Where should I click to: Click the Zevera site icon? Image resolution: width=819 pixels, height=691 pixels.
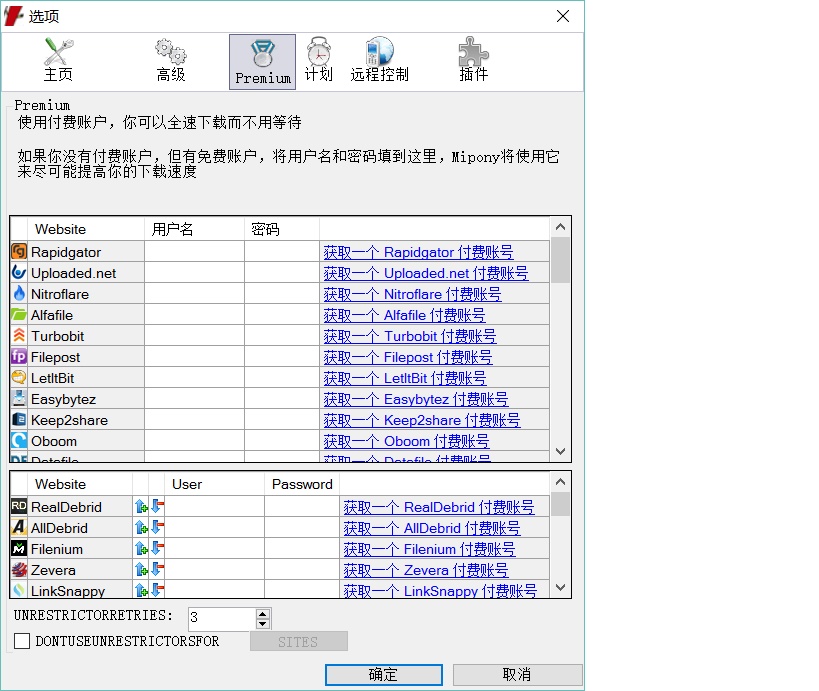point(19,569)
